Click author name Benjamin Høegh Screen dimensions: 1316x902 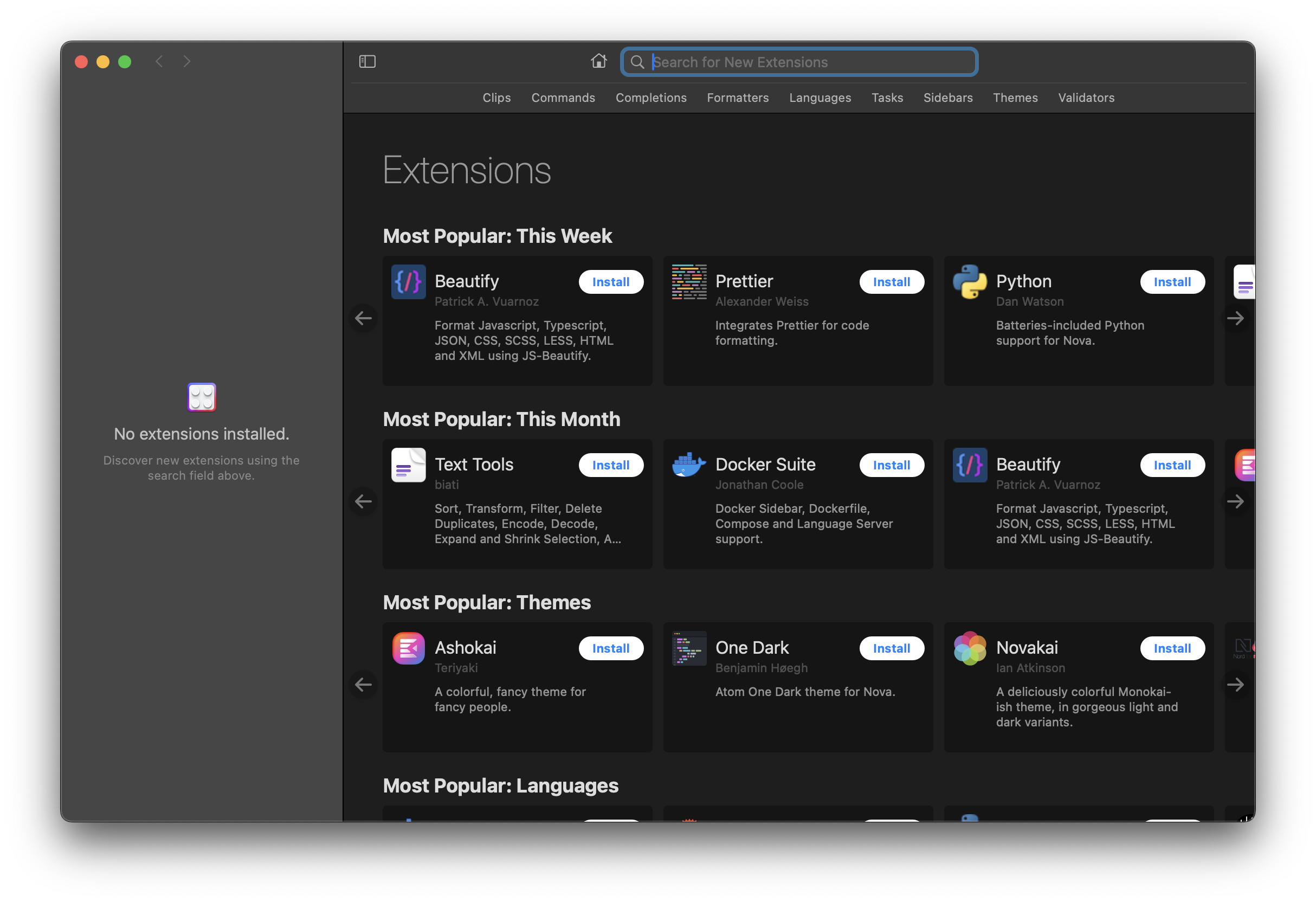coord(761,668)
